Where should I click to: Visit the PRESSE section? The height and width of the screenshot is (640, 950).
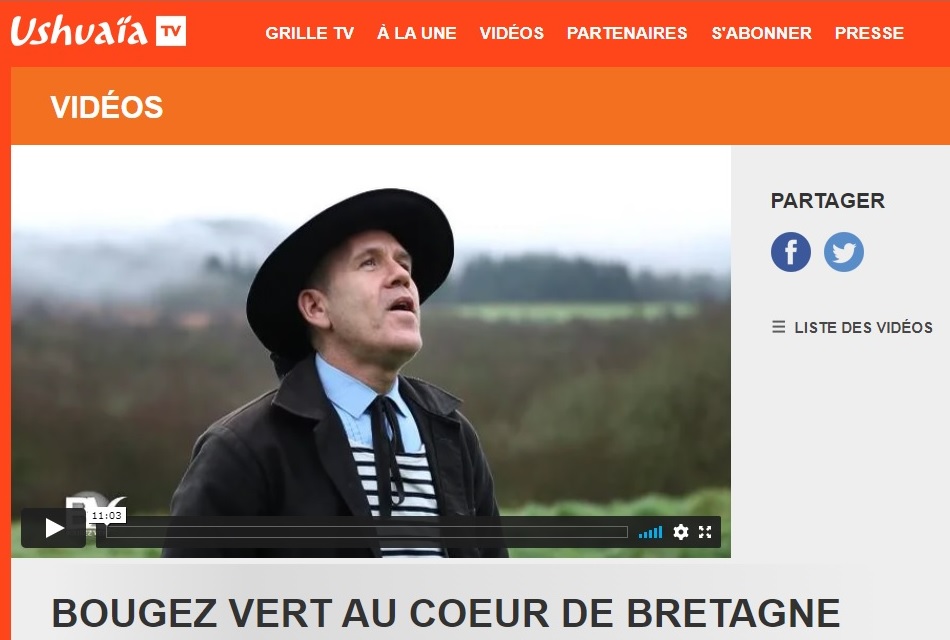(869, 33)
